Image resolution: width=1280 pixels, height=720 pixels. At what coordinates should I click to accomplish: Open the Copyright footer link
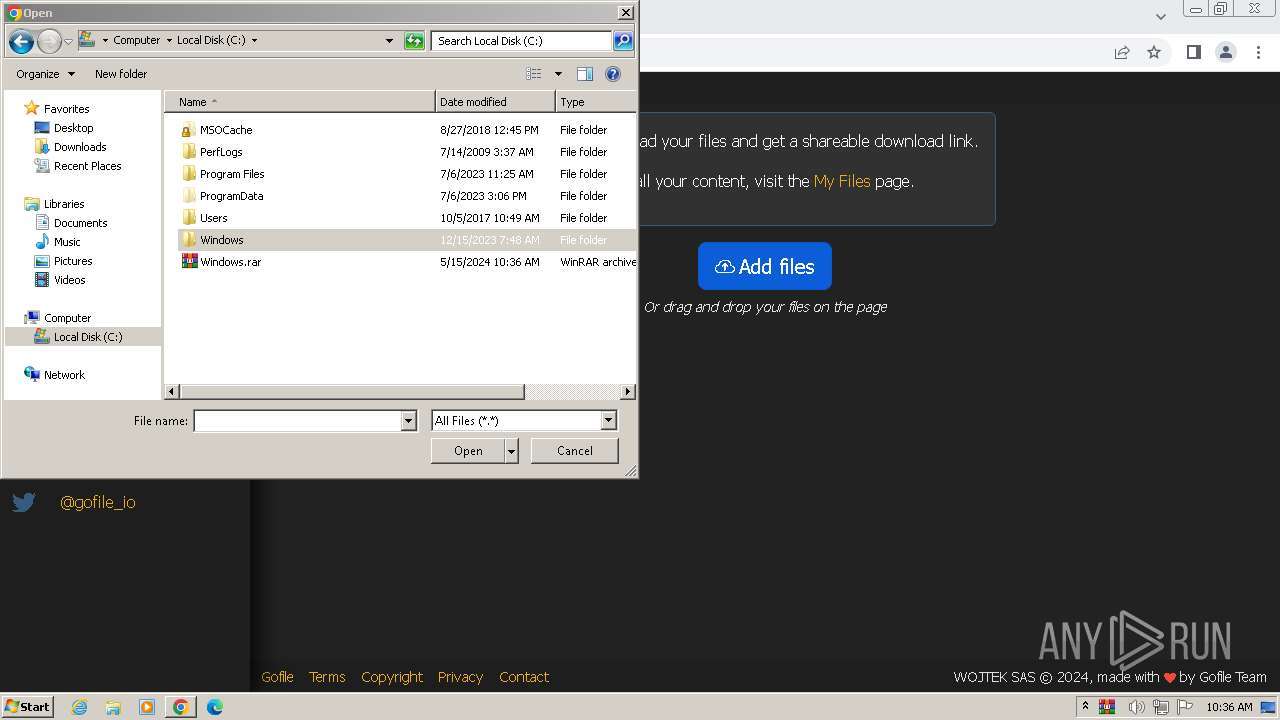pyautogui.click(x=392, y=677)
